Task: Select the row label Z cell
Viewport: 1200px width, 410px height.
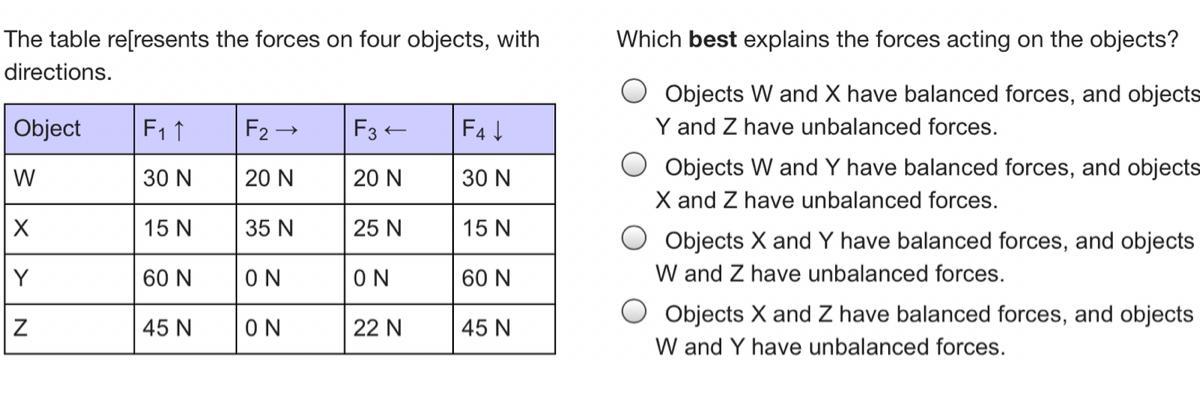Action: (x=70, y=328)
